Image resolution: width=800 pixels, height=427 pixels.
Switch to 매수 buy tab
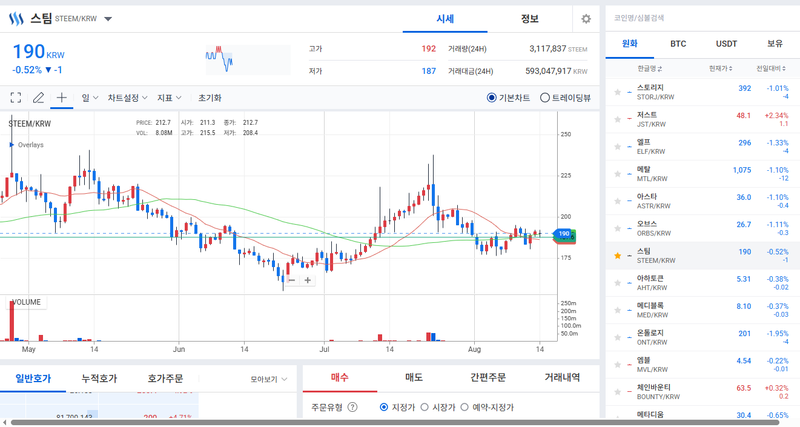tap(340, 378)
